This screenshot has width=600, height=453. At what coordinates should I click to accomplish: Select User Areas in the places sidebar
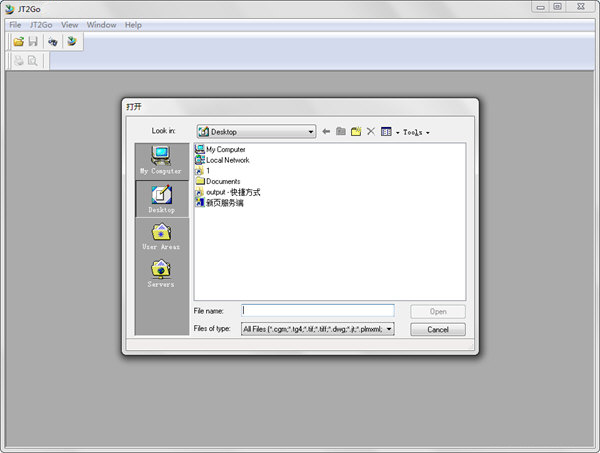point(160,235)
